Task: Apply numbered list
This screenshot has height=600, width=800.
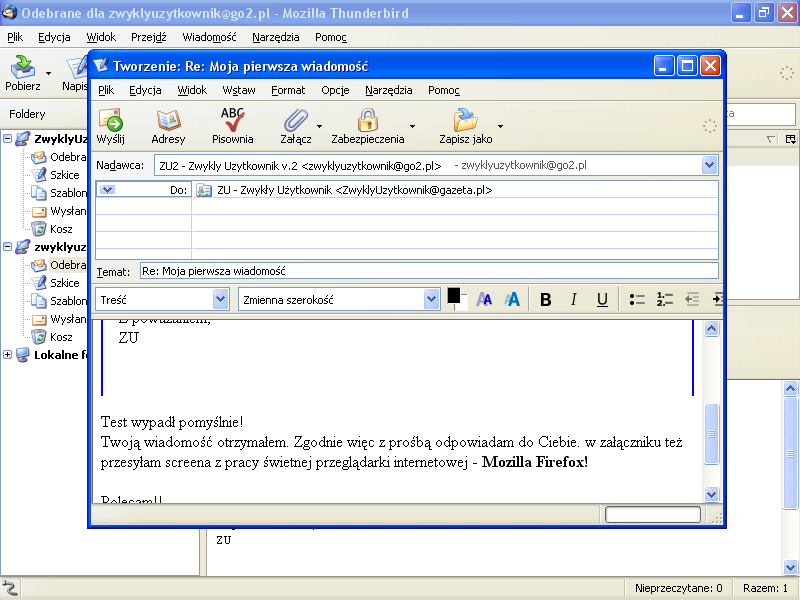Action: 665,299
